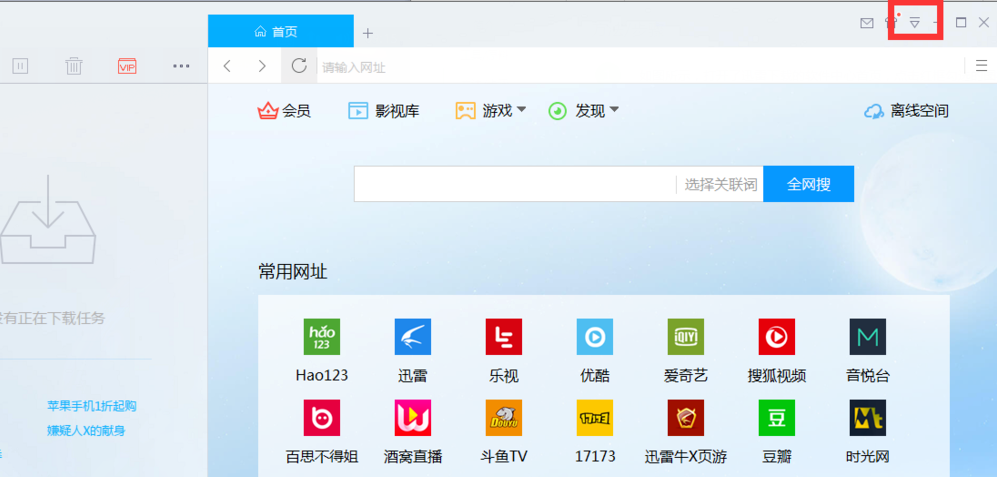Go back with the left arrow
The image size is (997, 477).
(228, 66)
